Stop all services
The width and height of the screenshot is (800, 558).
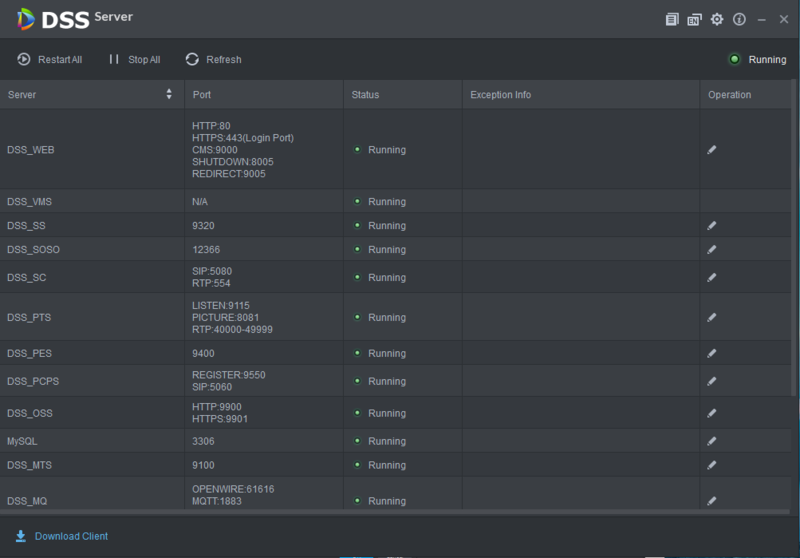pos(135,60)
